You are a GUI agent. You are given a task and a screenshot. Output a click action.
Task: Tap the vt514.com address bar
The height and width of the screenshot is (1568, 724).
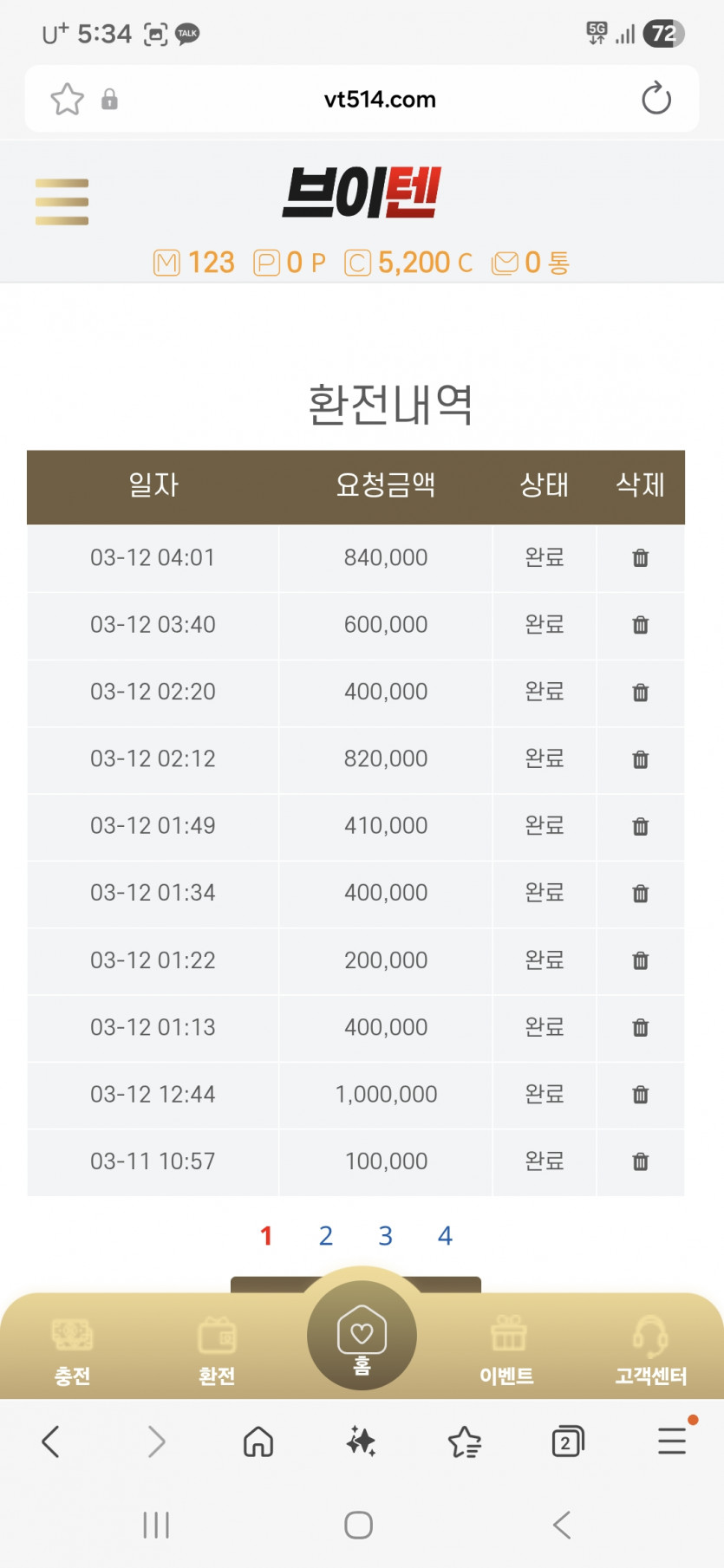pyautogui.click(x=380, y=99)
